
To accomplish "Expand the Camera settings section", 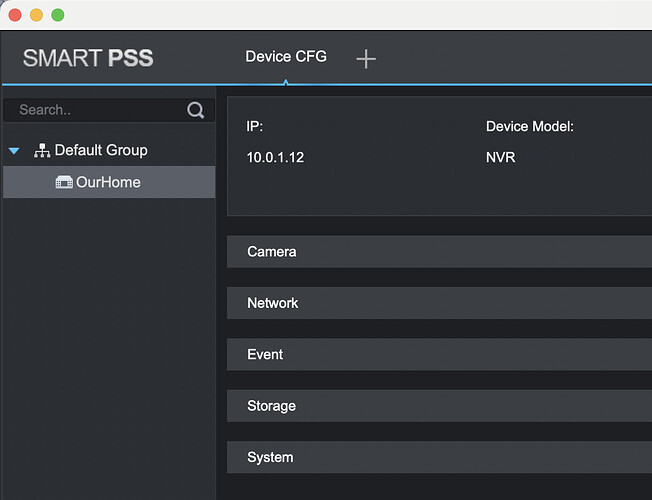I will click(439, 252).
